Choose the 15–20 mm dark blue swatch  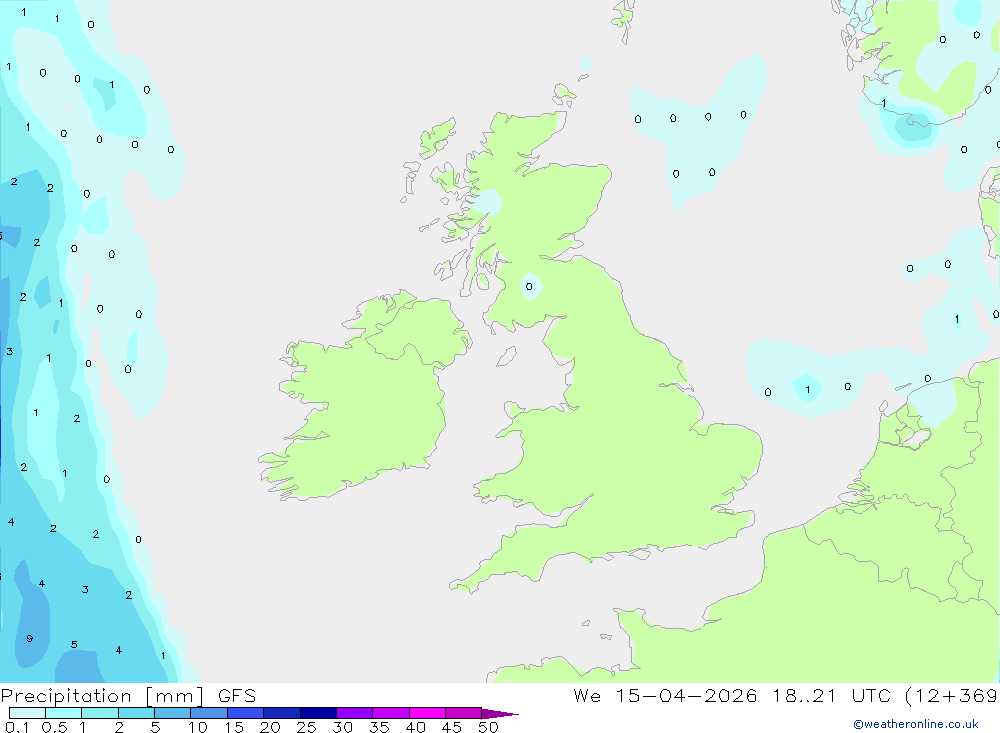[245, 713]
